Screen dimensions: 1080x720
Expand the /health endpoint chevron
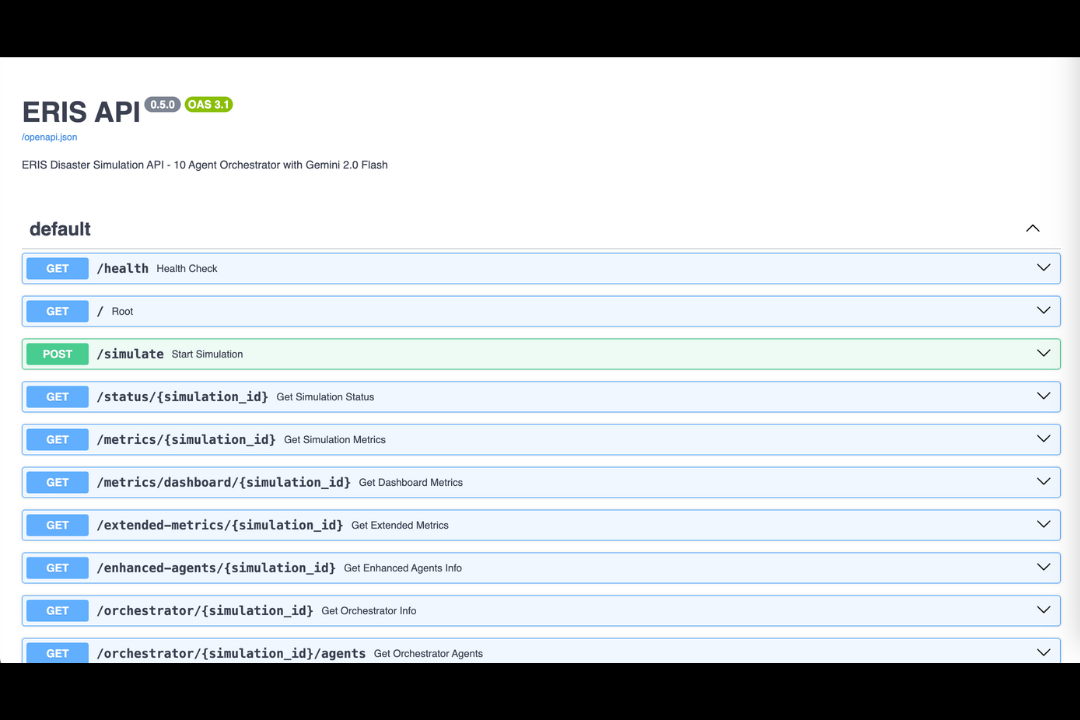1043,268
